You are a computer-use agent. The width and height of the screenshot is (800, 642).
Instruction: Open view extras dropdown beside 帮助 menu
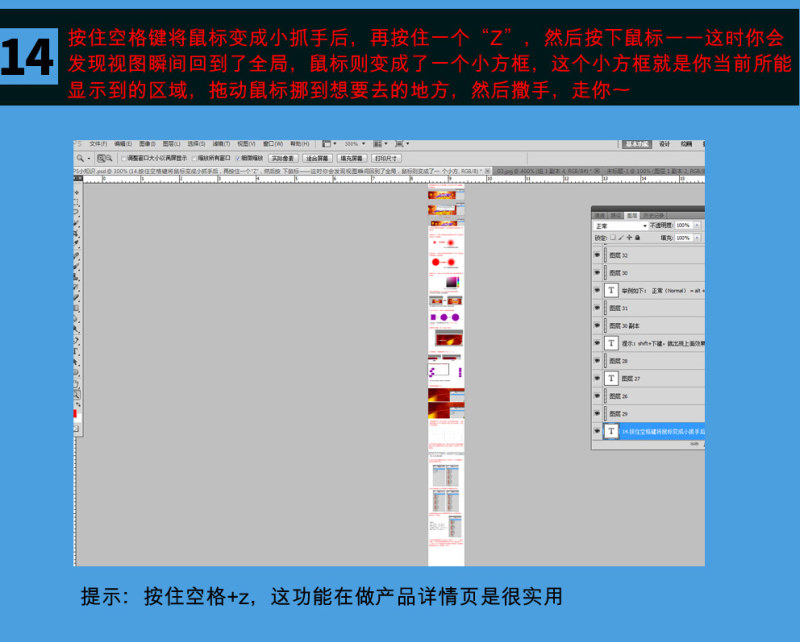[x=329, y=144]
